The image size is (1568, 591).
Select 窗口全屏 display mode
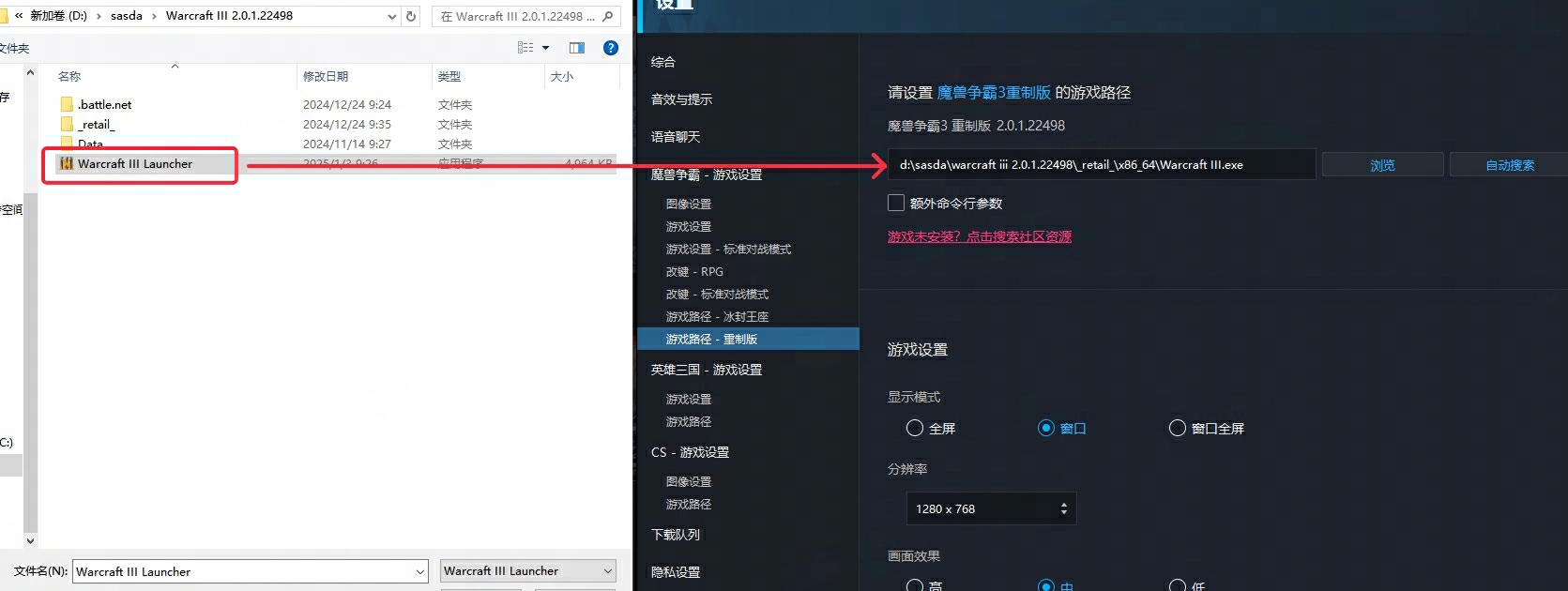(1178, 428)
